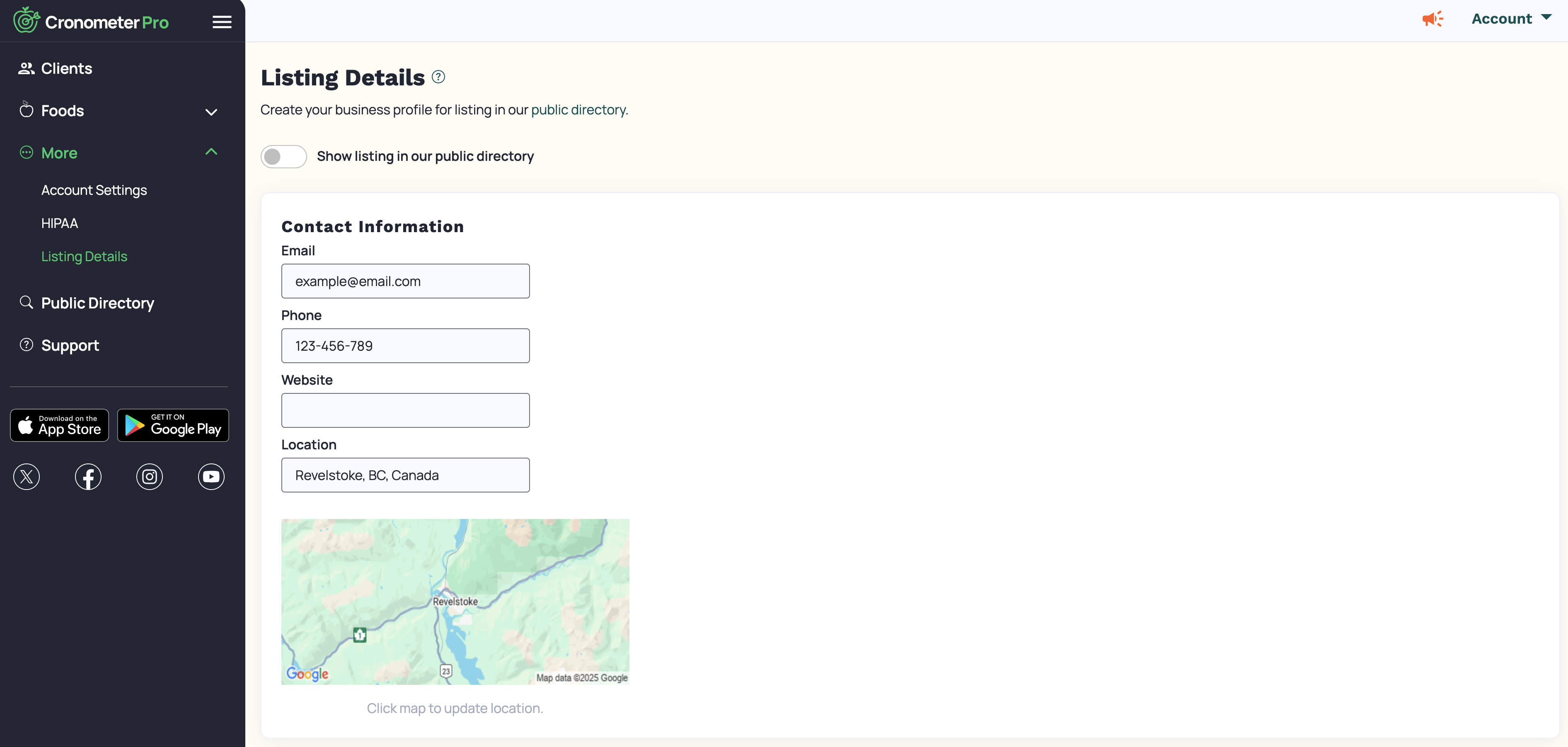The image size is (1568, 747).
Task: Click the Email input field
Action: pos(405,281)
